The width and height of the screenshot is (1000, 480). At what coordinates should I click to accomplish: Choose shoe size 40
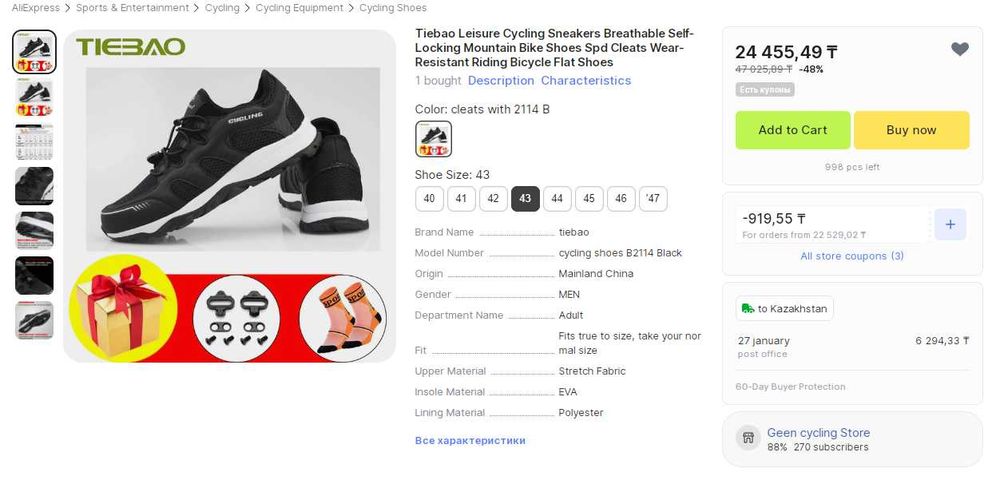coord(429,199)
